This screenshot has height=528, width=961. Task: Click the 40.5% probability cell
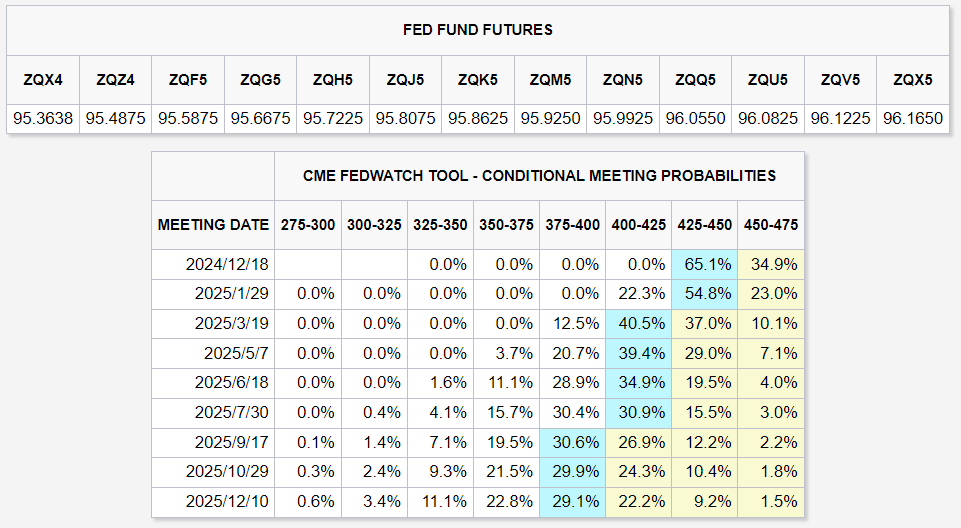pos(639,323)
